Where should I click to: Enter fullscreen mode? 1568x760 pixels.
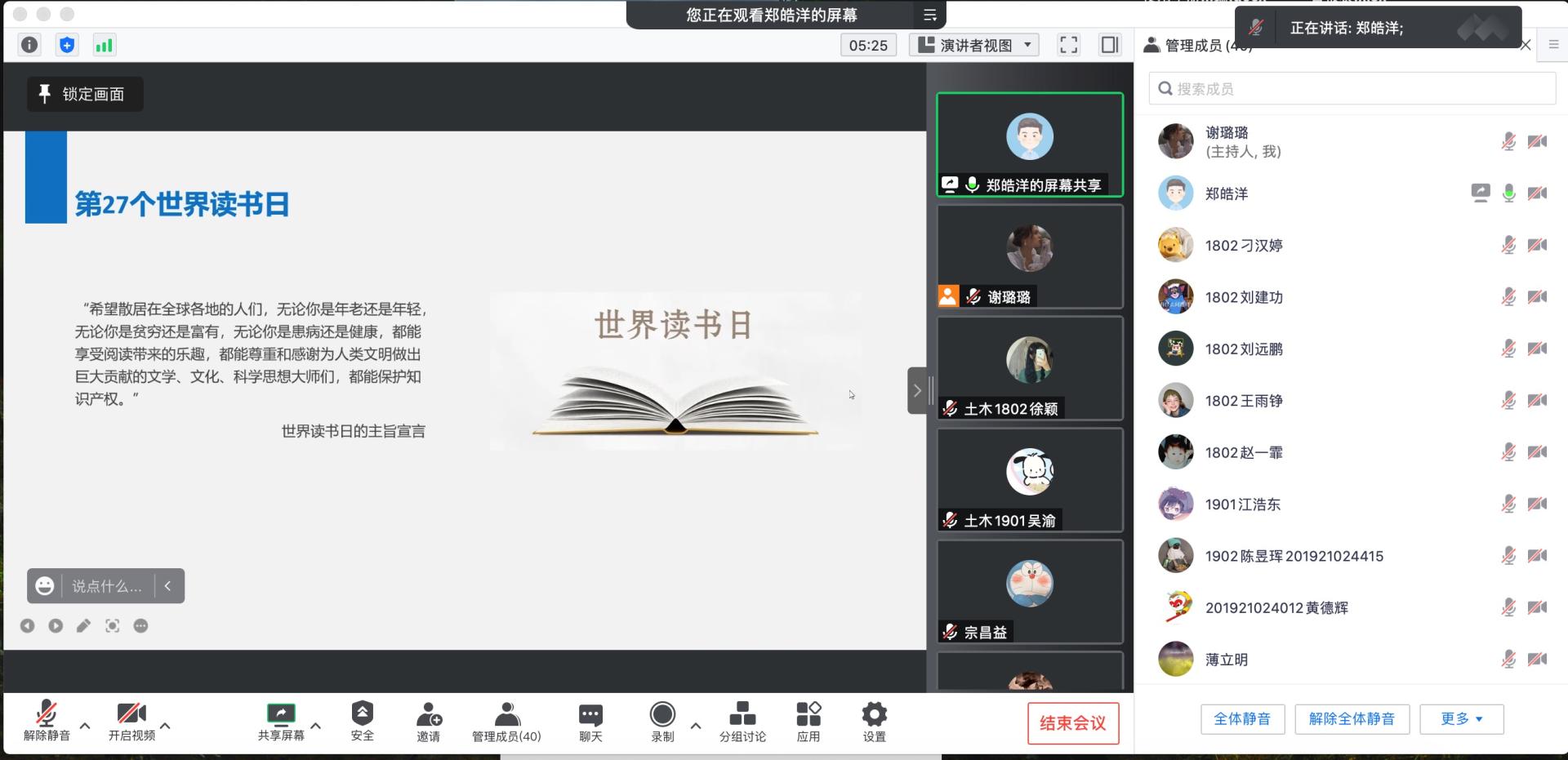[1068, 45]
